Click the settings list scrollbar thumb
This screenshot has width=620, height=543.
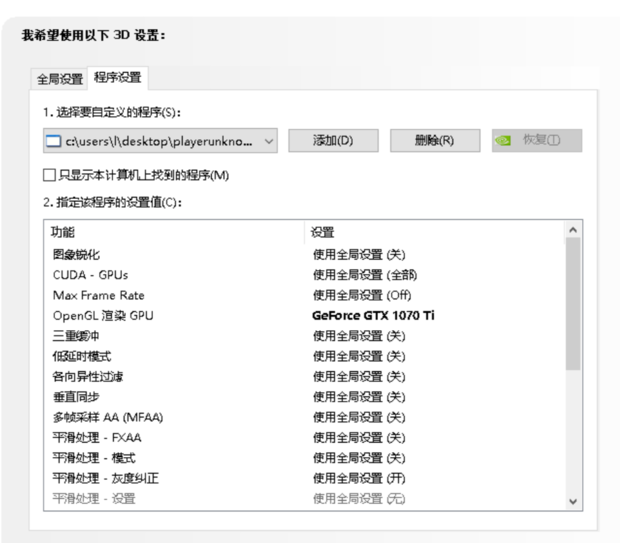573,304
